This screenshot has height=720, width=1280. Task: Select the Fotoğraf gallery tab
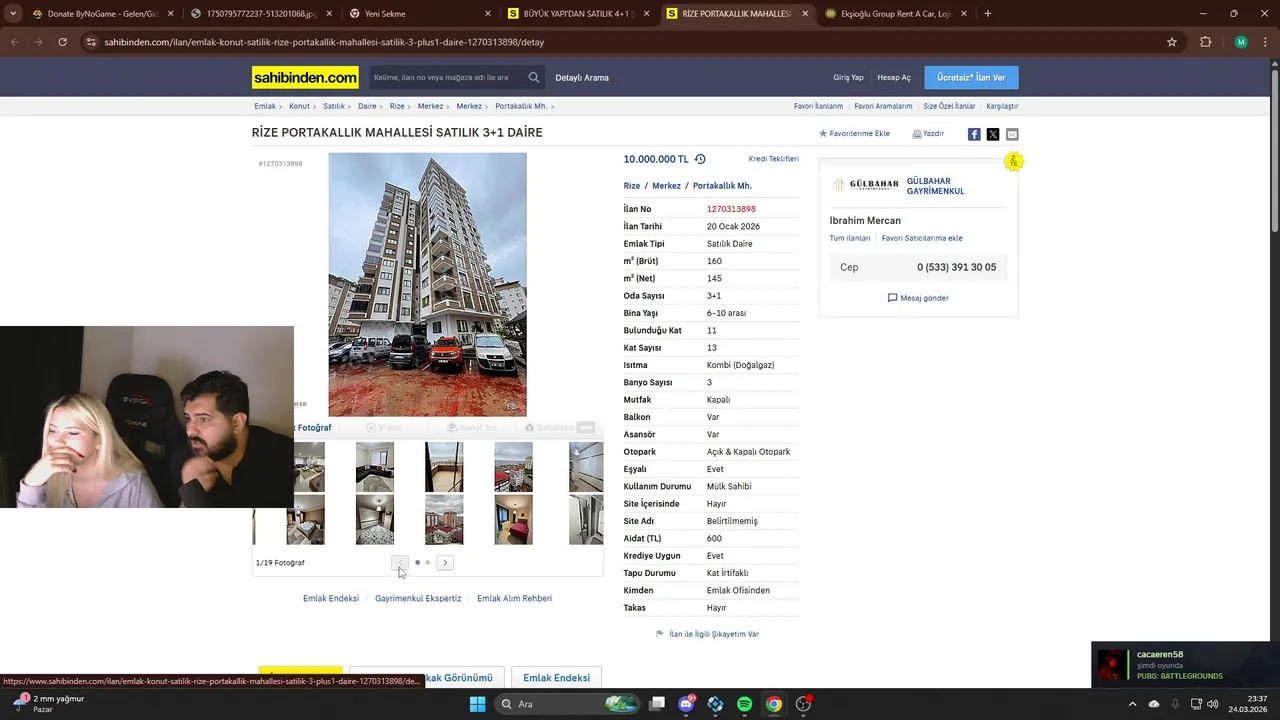[313, 428]
